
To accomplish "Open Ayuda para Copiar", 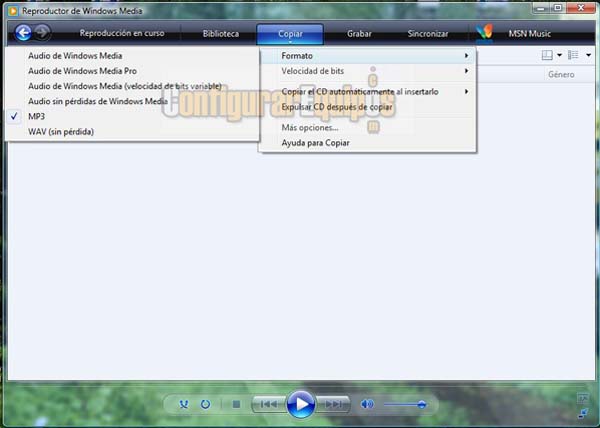I will tap(367, 143).
